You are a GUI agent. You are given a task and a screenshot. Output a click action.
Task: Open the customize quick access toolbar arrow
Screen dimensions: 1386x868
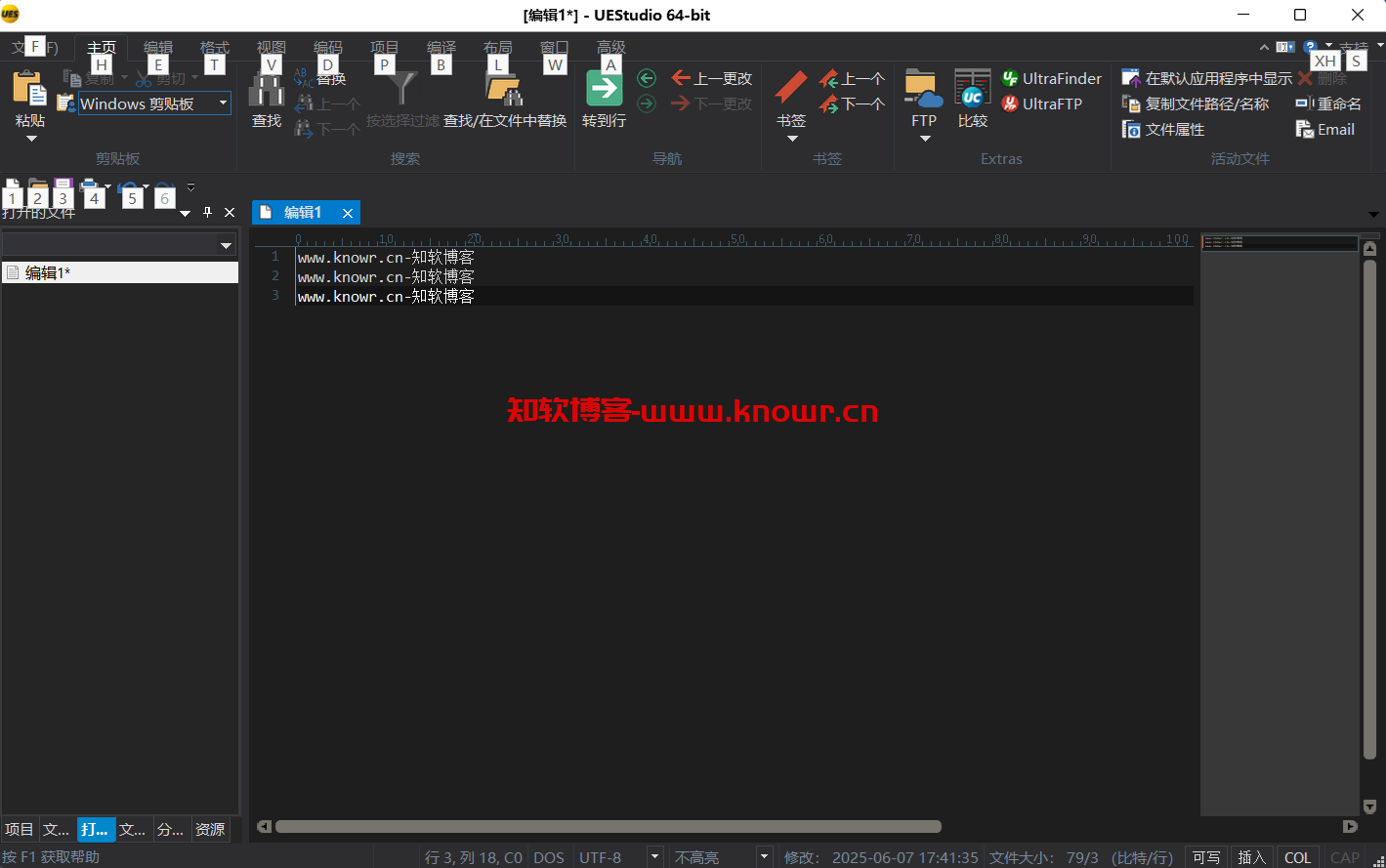coord(190,186)
